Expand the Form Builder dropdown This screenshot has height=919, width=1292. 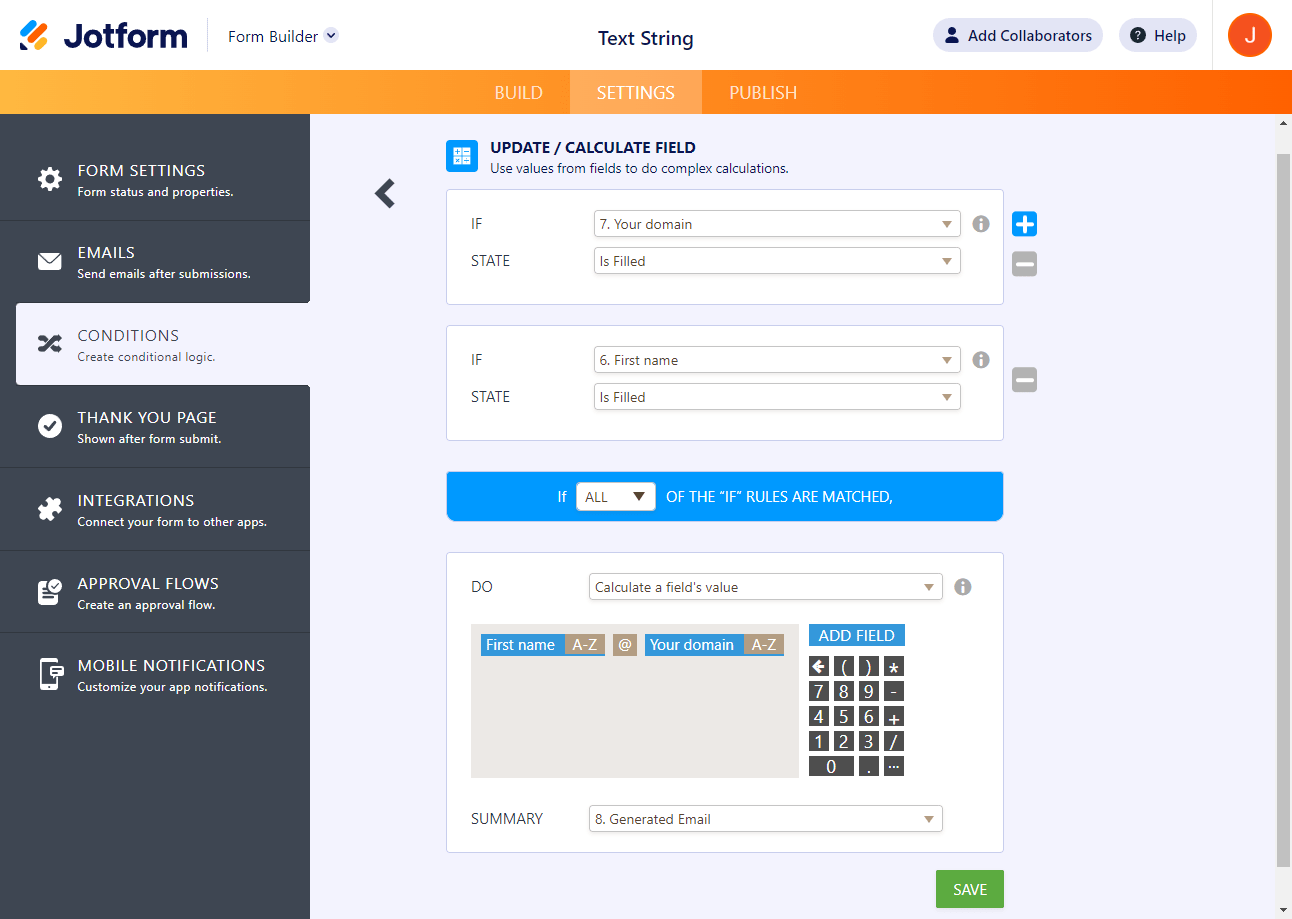pyautogui.click(x=283, y=36)
